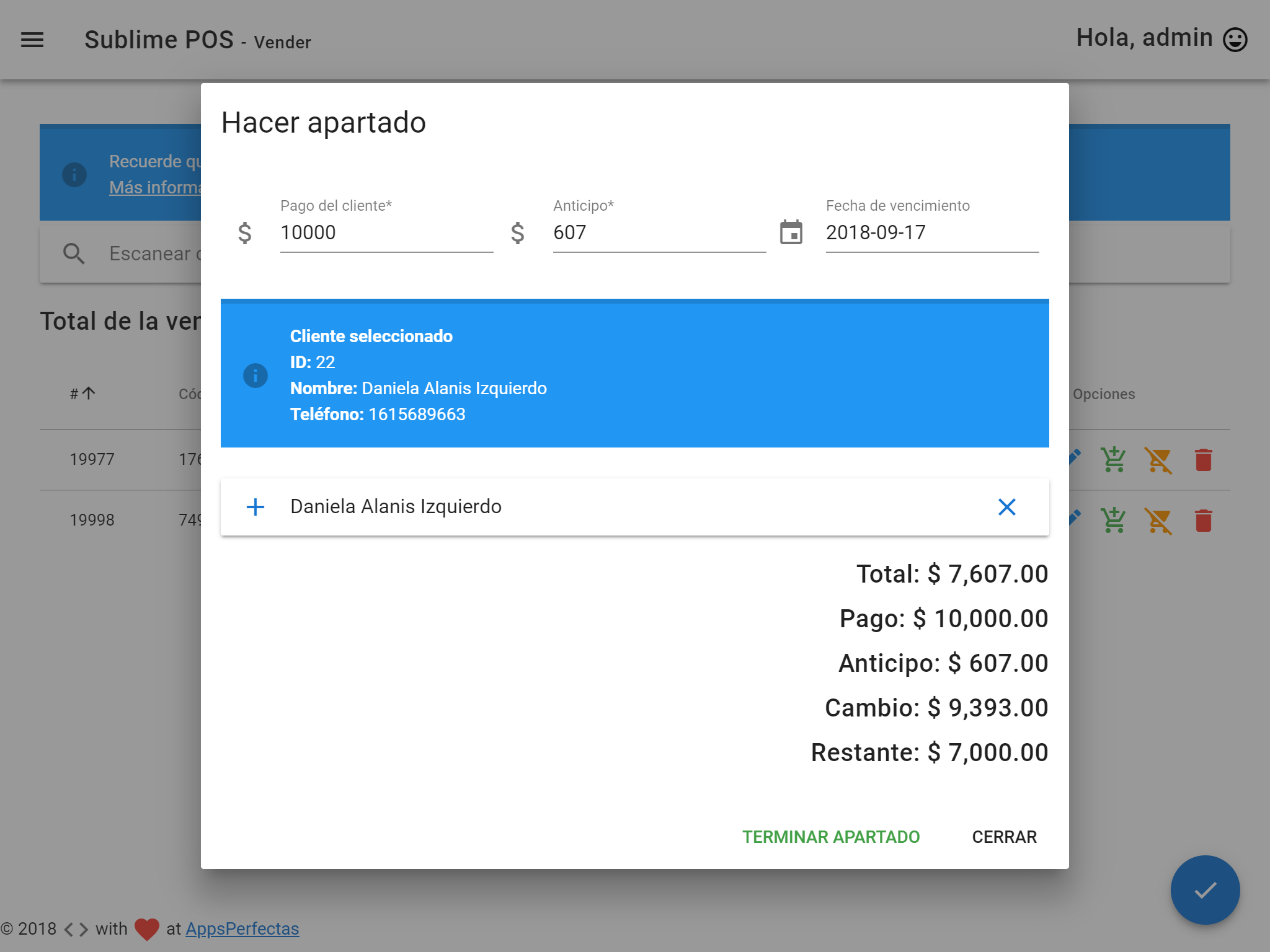
Task: Click the blue plus icon beside customer name
Action: point(255,507)
